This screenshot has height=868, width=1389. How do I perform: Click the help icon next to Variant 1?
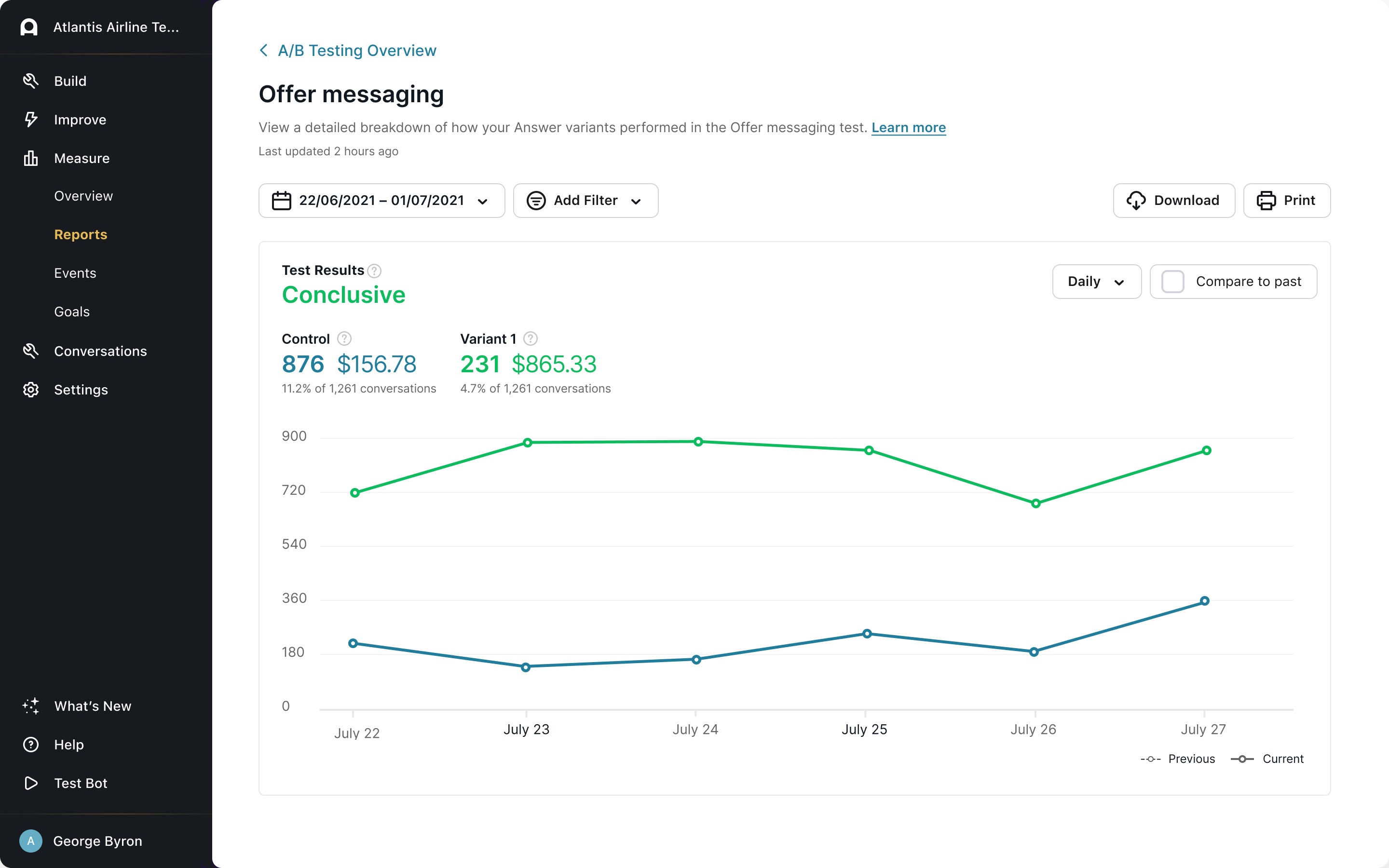[531, 339]
